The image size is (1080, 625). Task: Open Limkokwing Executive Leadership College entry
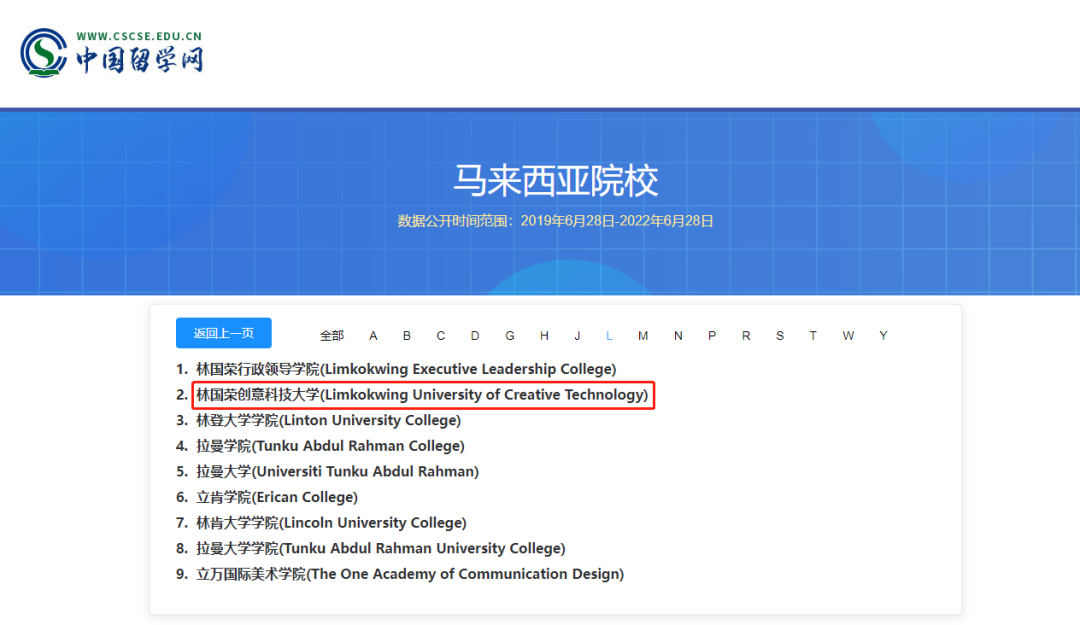tap(406, 369)
